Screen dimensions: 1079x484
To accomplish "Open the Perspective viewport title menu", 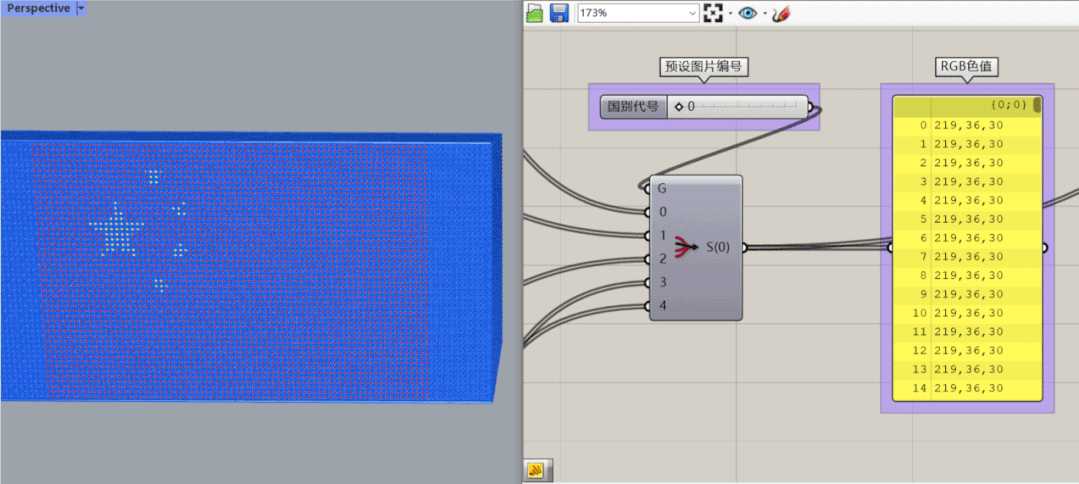I will [39, 8].
